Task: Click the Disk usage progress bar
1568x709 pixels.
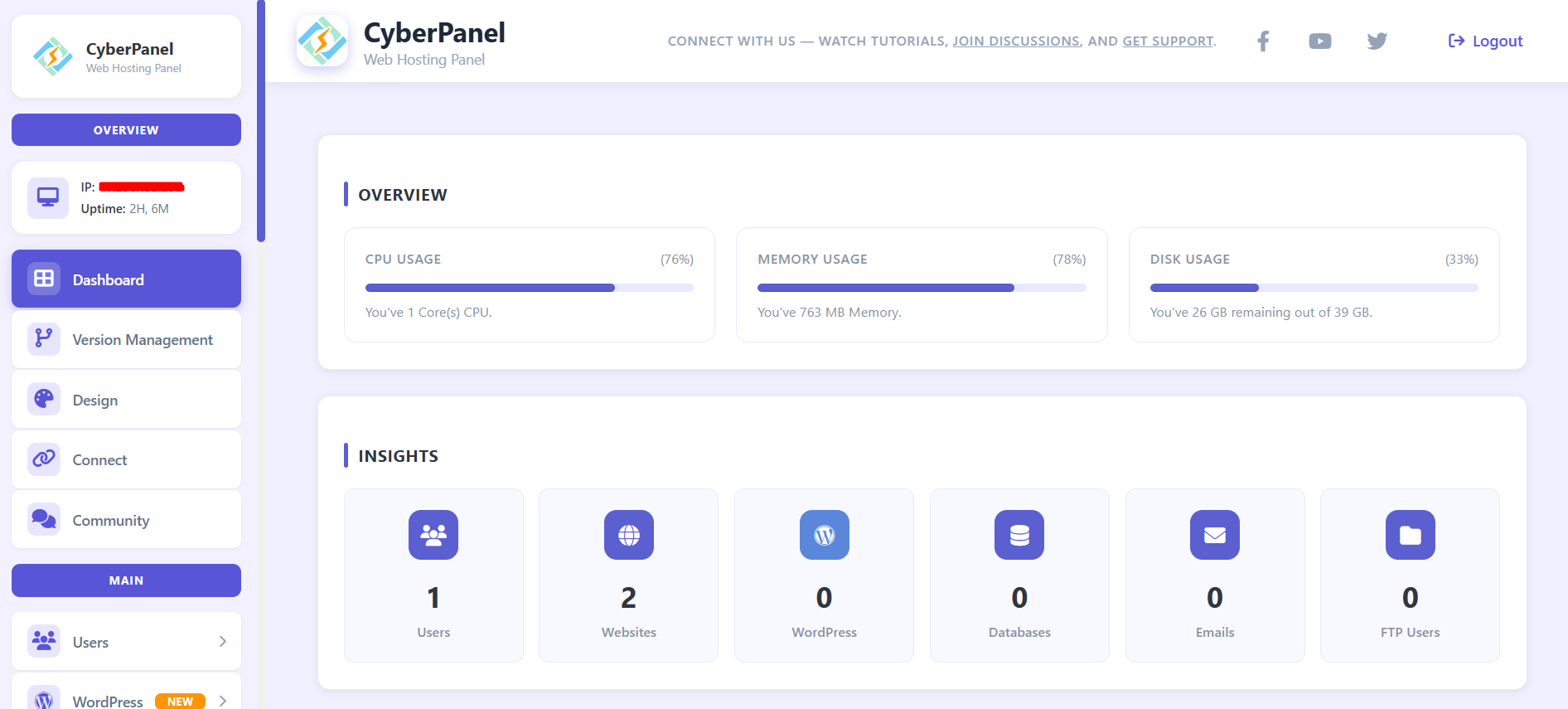Action: (1314, 288)
